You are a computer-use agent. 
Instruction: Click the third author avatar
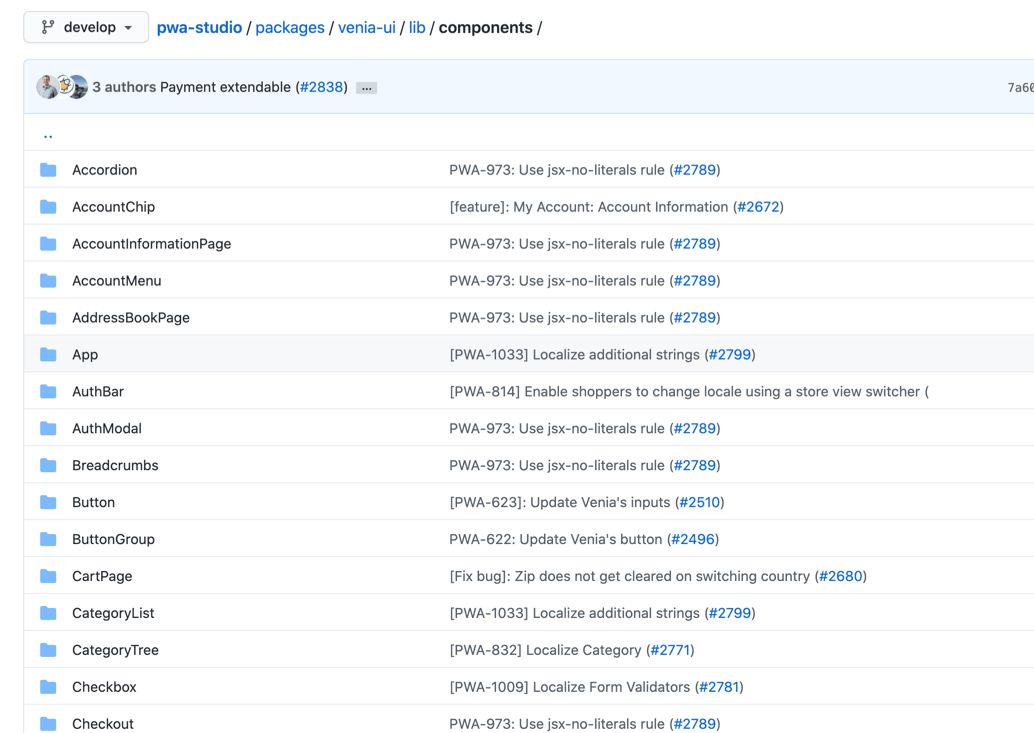(x=78, y=87)
